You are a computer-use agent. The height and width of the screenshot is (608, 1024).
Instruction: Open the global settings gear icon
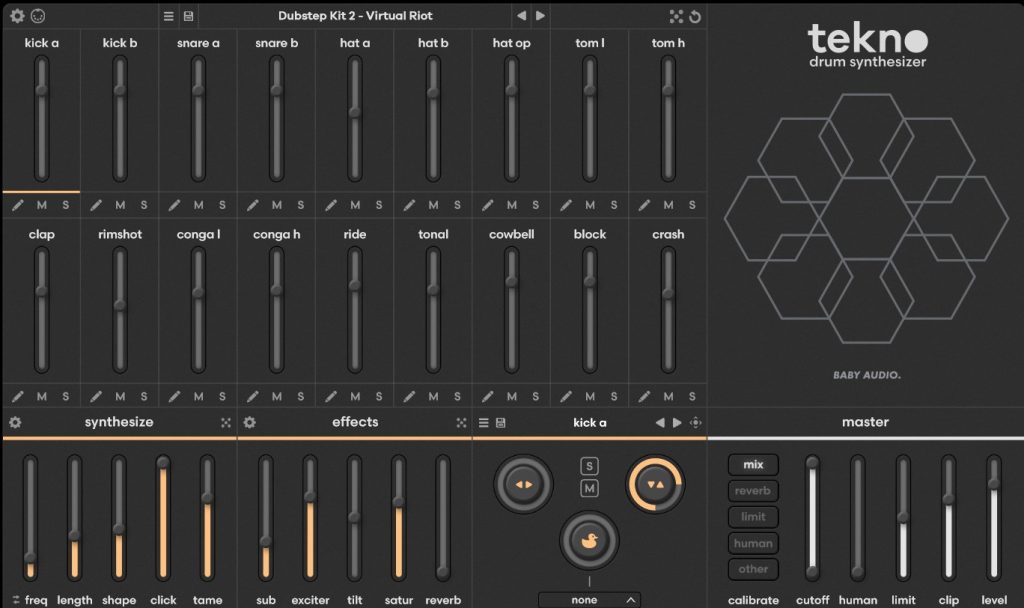pyautogui.click(x=17, y=16)
